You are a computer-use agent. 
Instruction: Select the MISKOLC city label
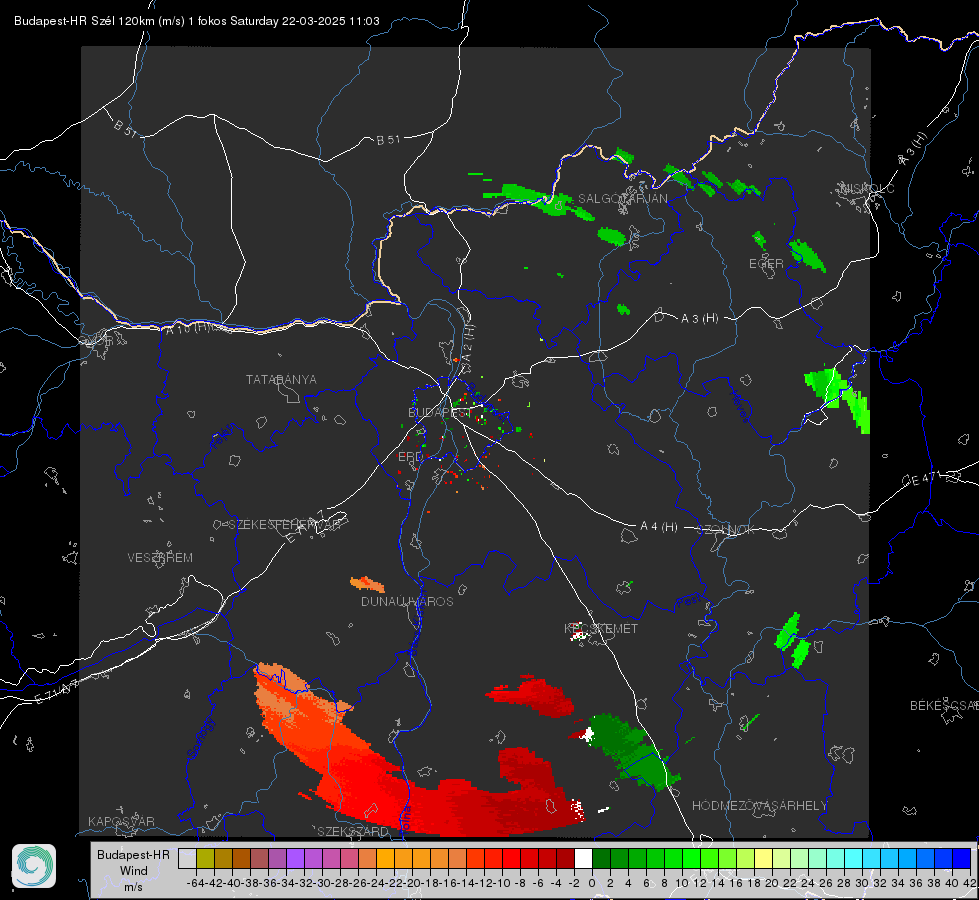pyautogui.click(x=867, y=188)
